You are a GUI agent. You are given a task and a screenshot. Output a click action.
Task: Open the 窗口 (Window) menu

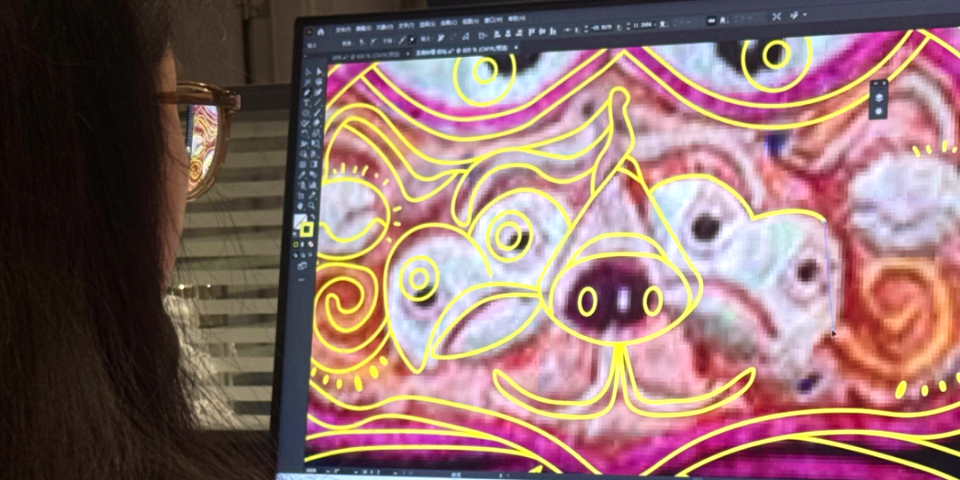(x=493, y=20)
